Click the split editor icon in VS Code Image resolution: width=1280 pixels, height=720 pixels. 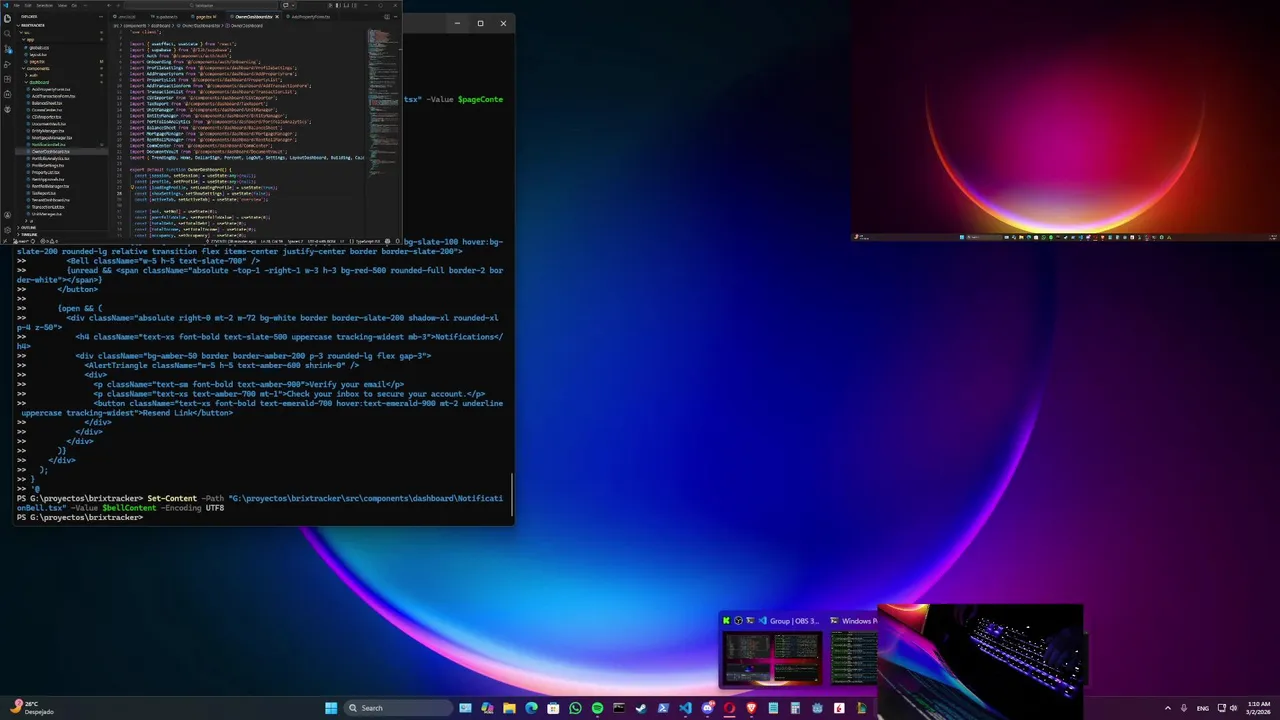tap(387, 17)
